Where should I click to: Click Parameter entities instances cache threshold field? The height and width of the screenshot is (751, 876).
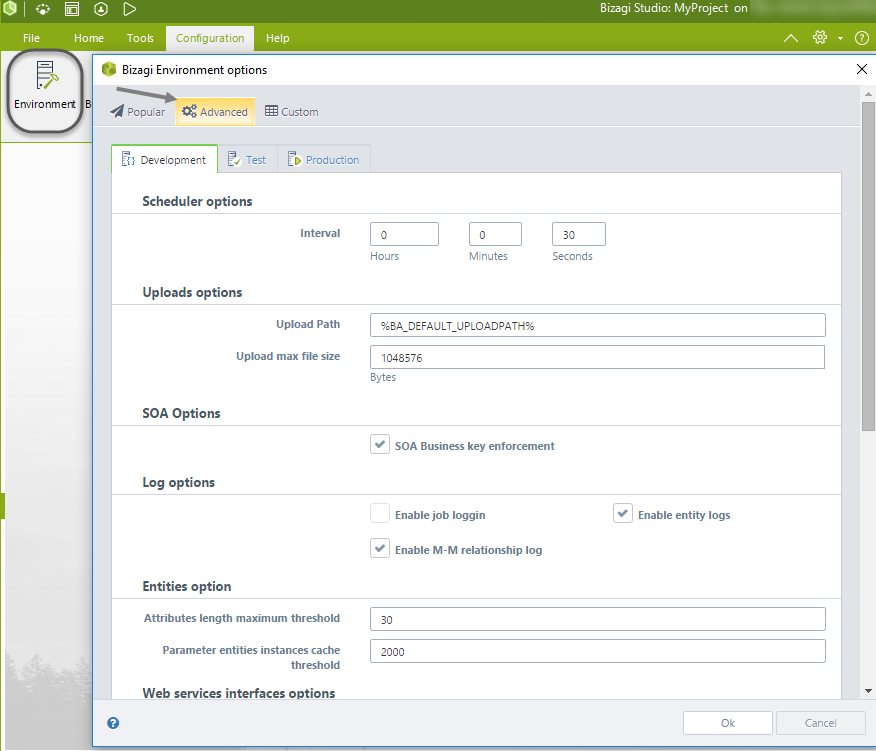(x=597, y=651)
